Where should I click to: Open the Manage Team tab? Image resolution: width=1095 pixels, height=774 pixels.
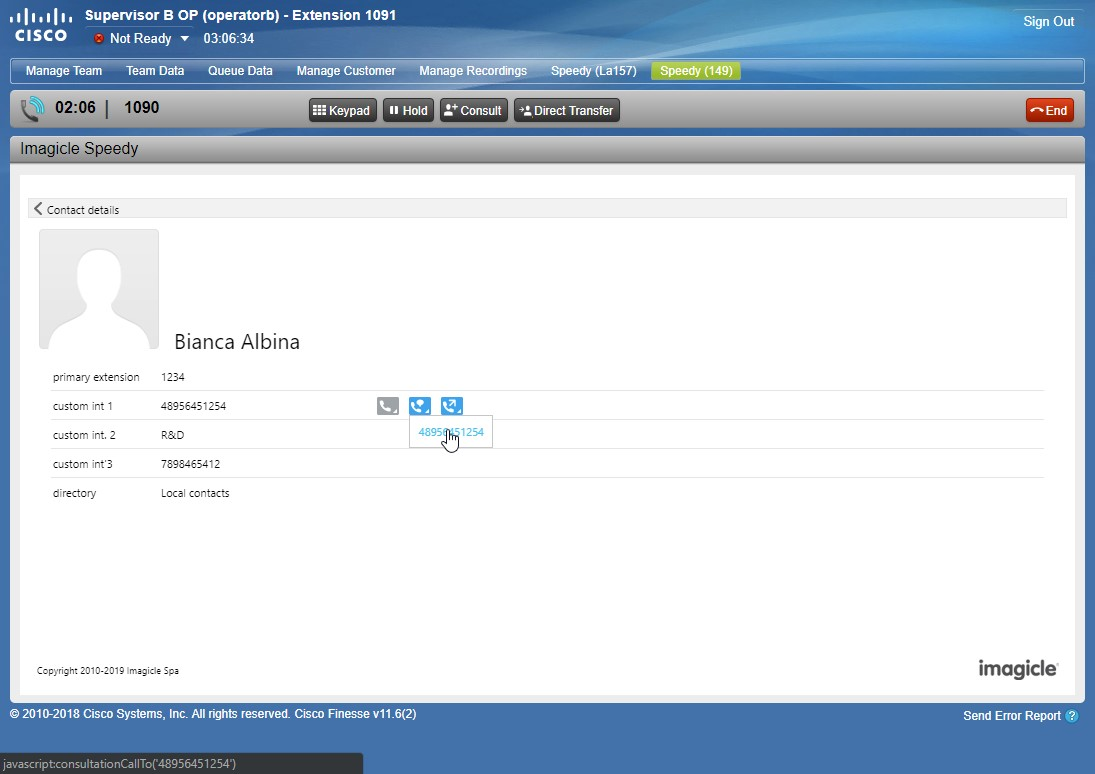pyautogui.click(x=64, y=71)
